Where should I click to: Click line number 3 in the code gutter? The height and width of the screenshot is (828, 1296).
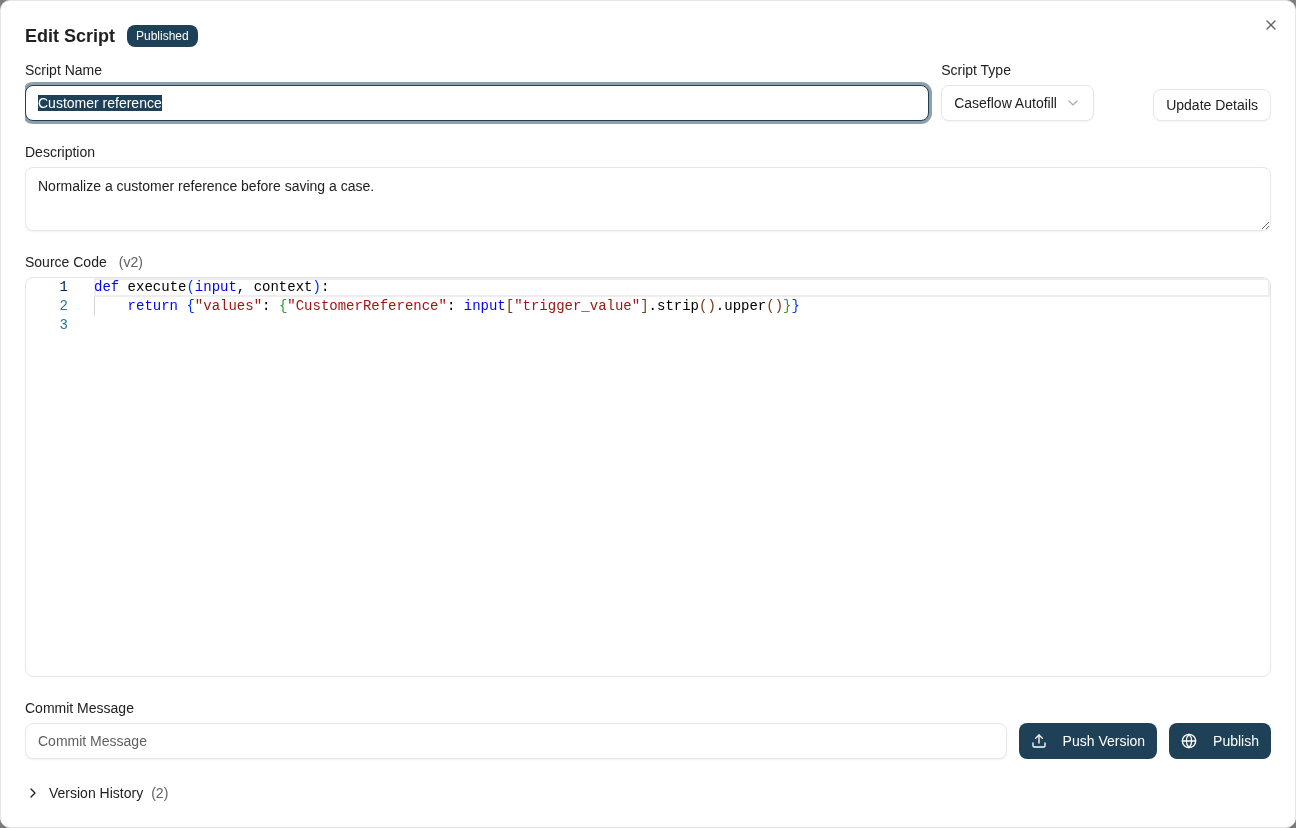tap(63, 325)
